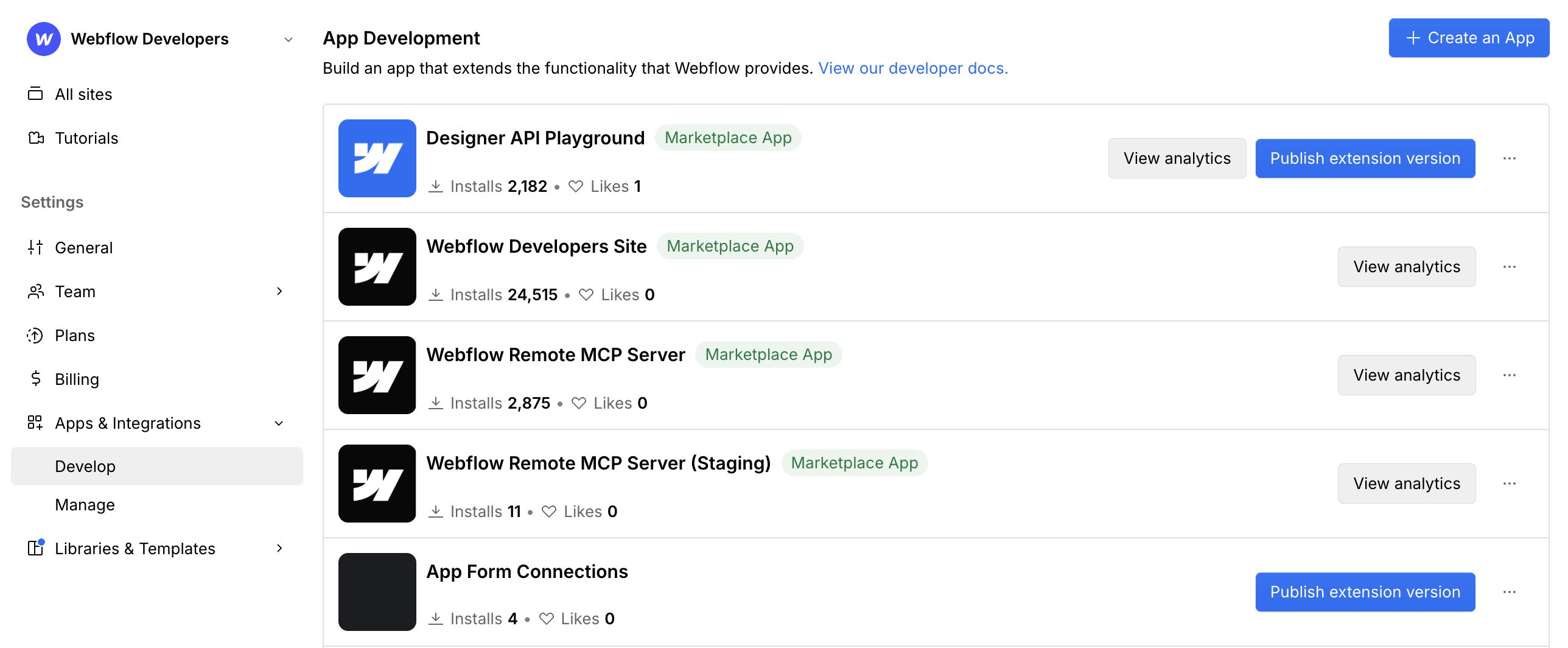Select the Apps & Integrations grid icon

pos(35,423)
